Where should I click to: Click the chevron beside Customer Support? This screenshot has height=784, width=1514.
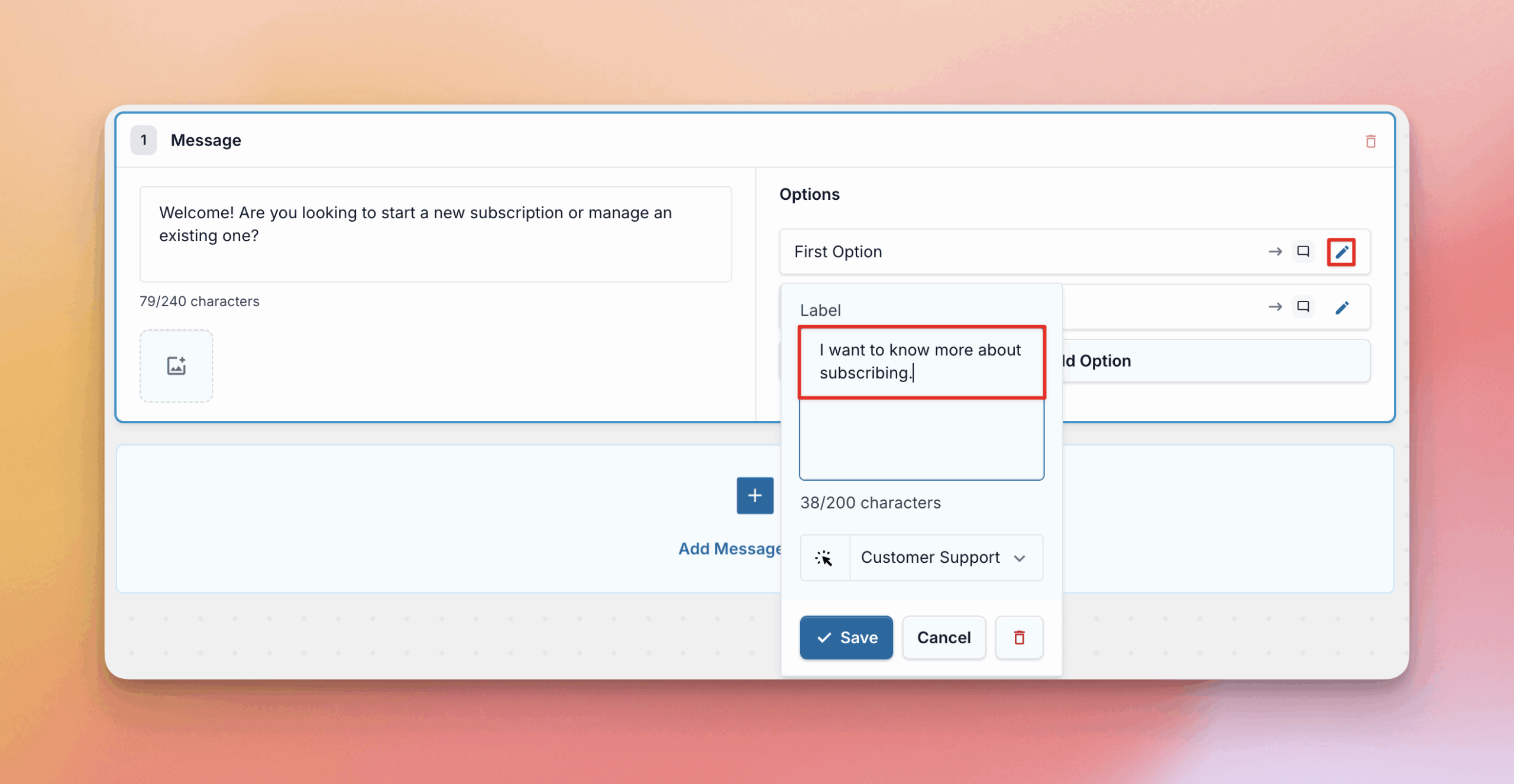[x=1019, y=558]
